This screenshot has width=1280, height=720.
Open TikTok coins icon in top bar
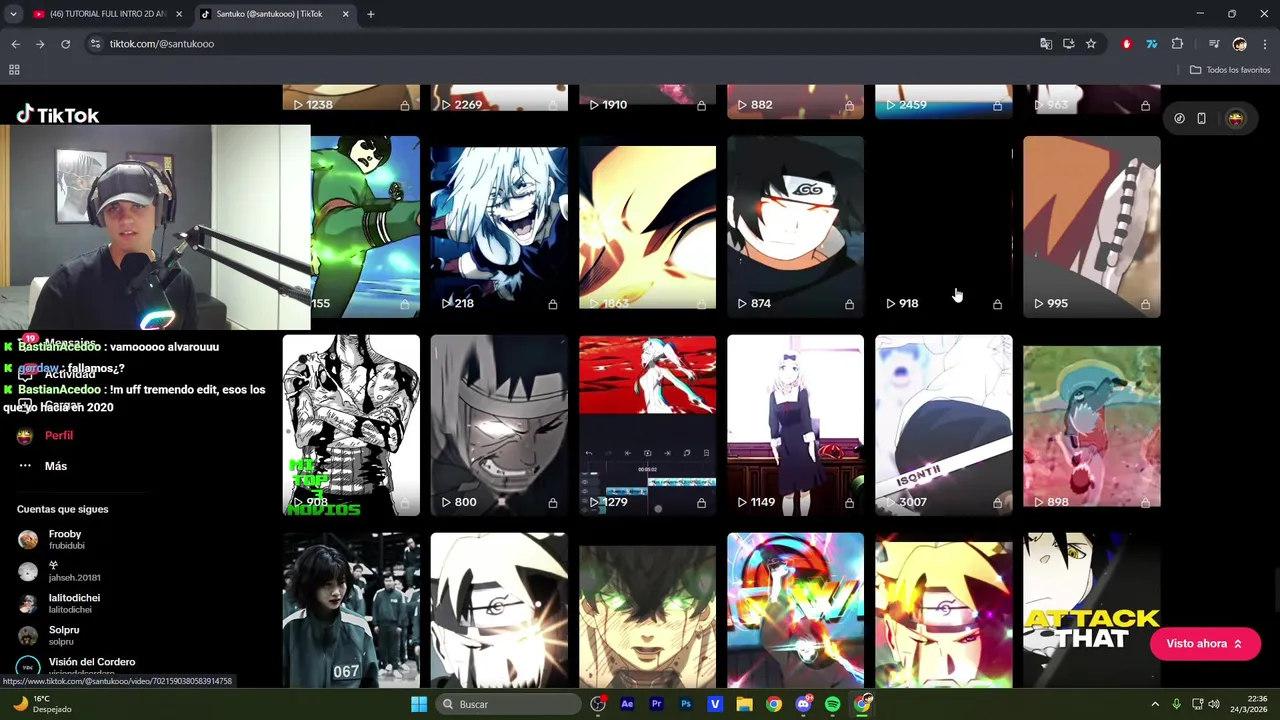1179,118
